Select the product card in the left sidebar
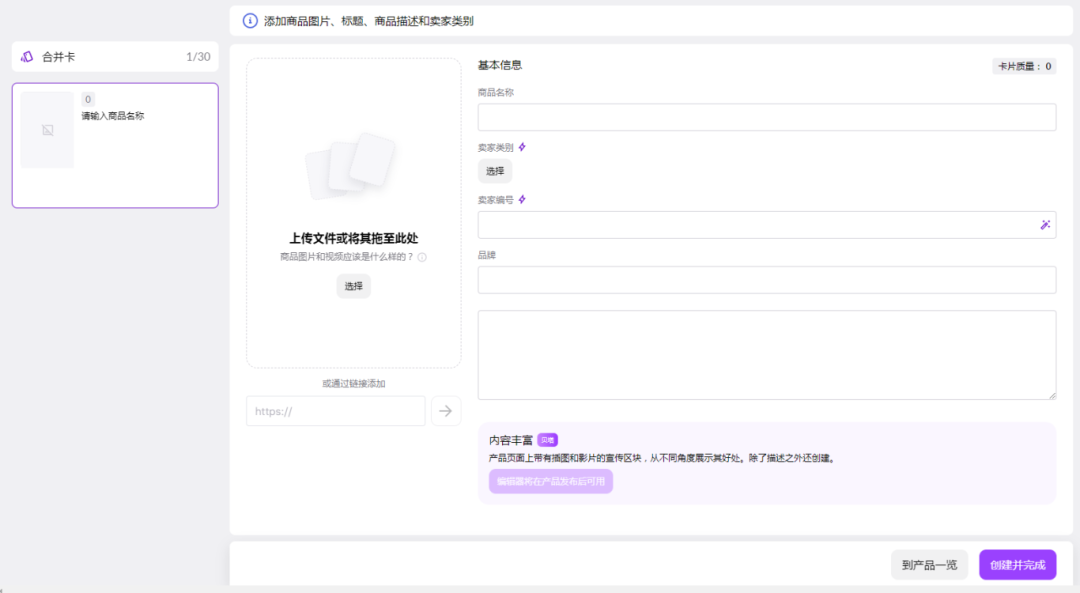Image resolution: width=1080 pixels, height=593 pixels. (114, 145)
